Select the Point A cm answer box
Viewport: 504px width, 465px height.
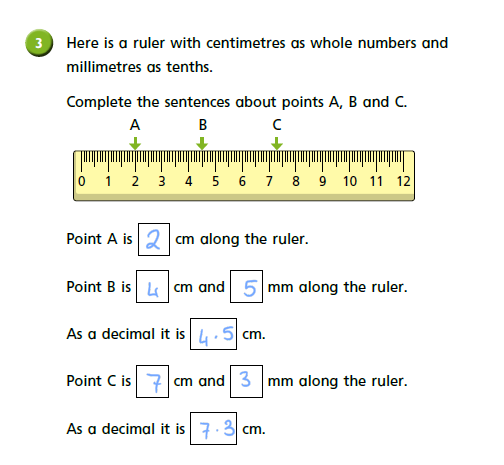coord(154,239)
